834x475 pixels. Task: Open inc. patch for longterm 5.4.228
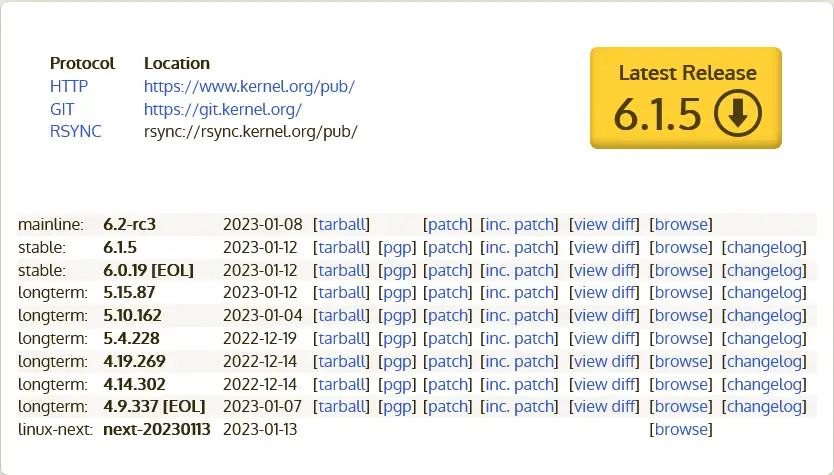(519, 338)
